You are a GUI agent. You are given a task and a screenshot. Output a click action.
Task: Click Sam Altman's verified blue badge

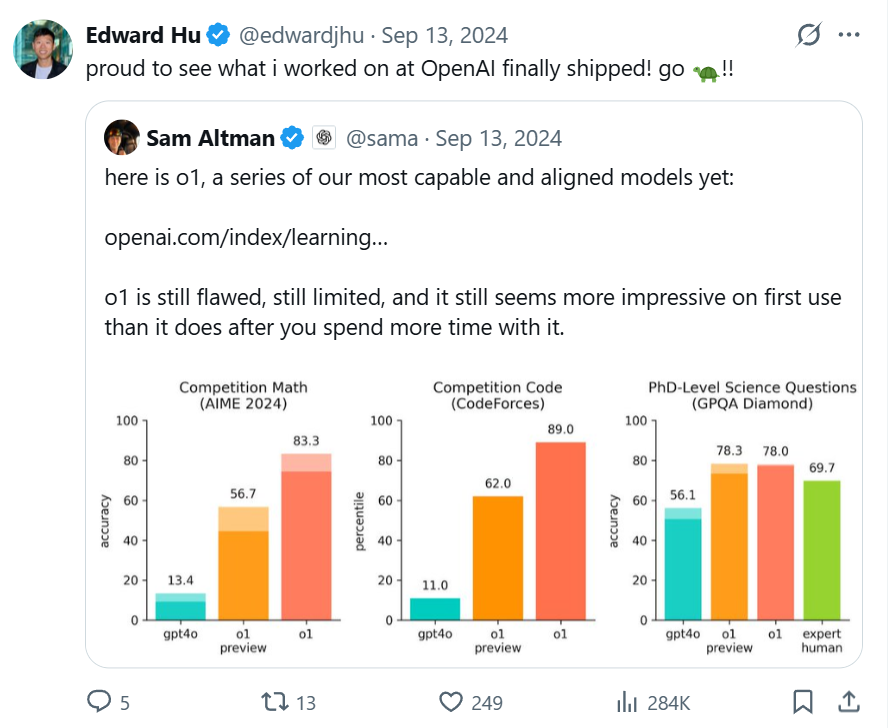(292, 138)
